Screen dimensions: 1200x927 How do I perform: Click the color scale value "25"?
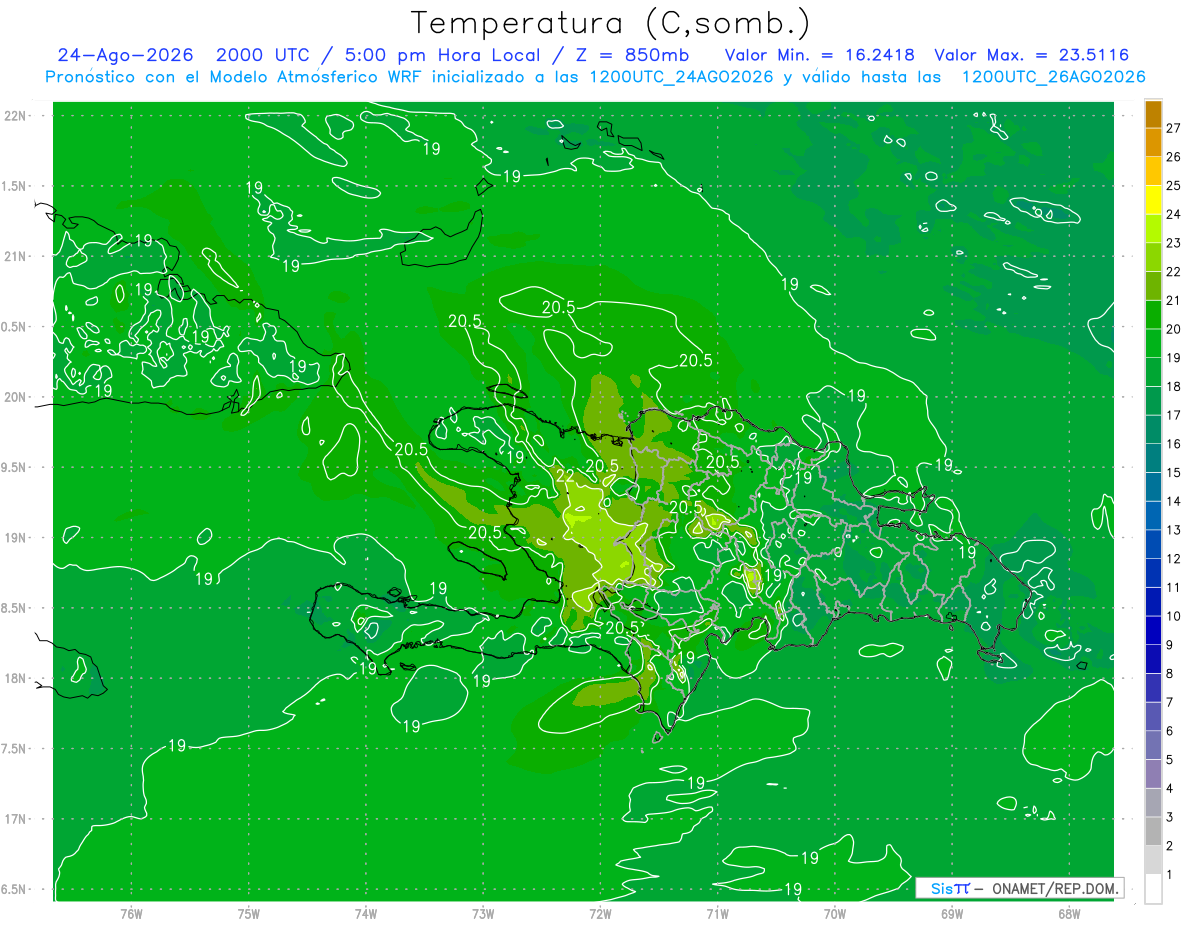[x=1174, y=185]
